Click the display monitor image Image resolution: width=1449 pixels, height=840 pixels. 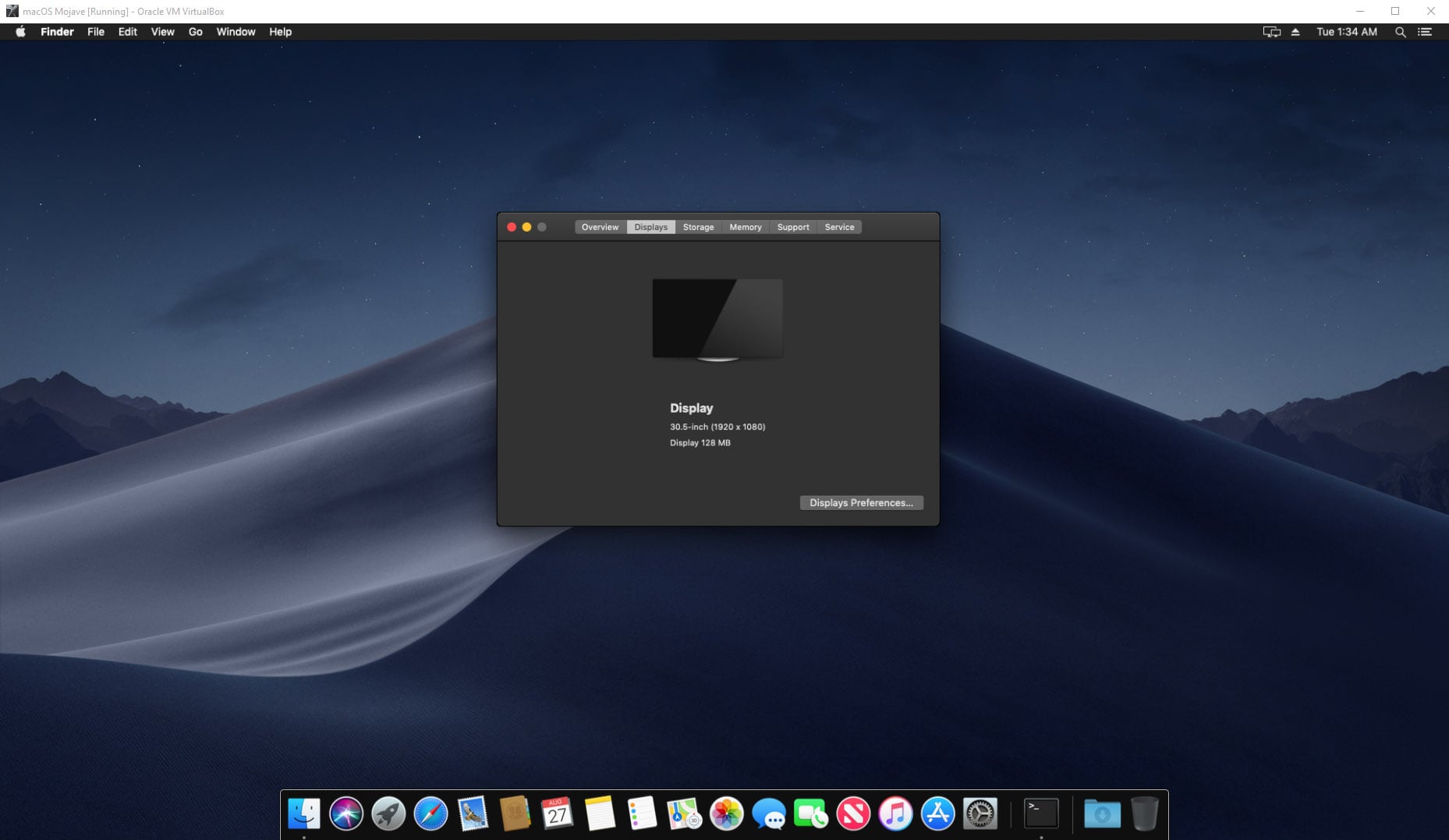(717, 320)
